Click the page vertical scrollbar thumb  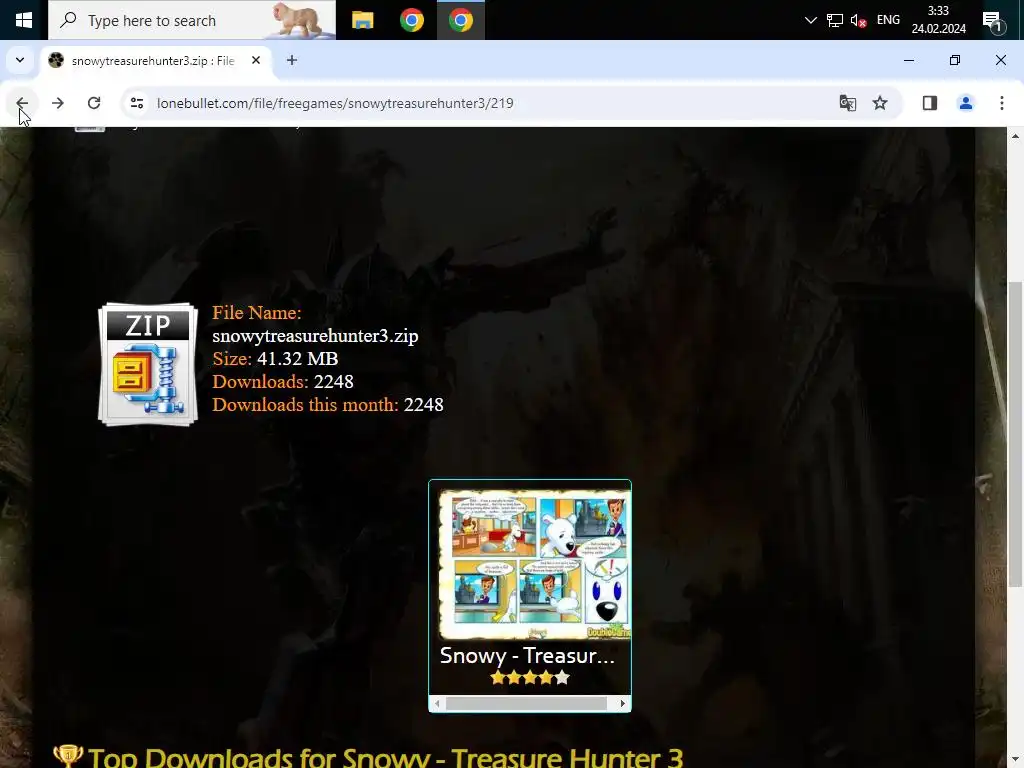1015,434
